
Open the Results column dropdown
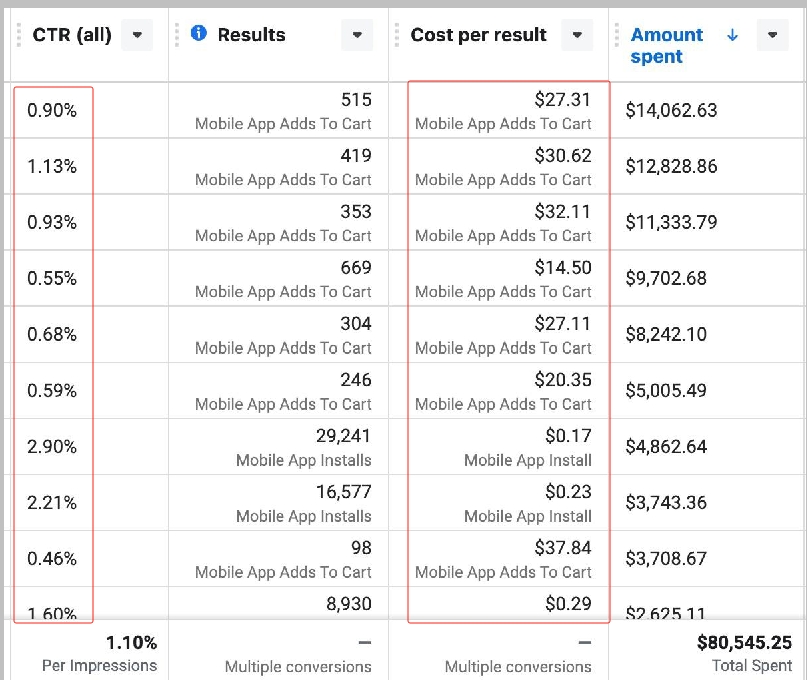pos(357,35)
